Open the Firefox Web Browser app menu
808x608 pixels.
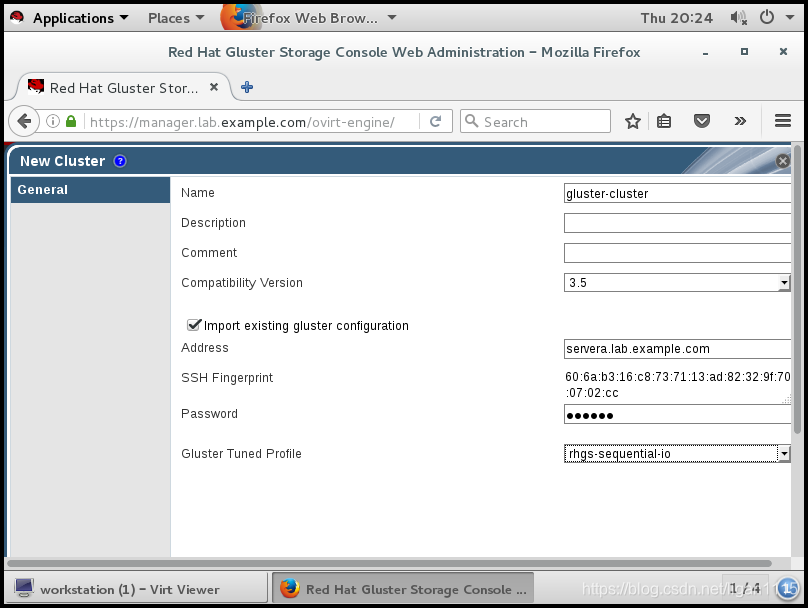coord(309,18)
